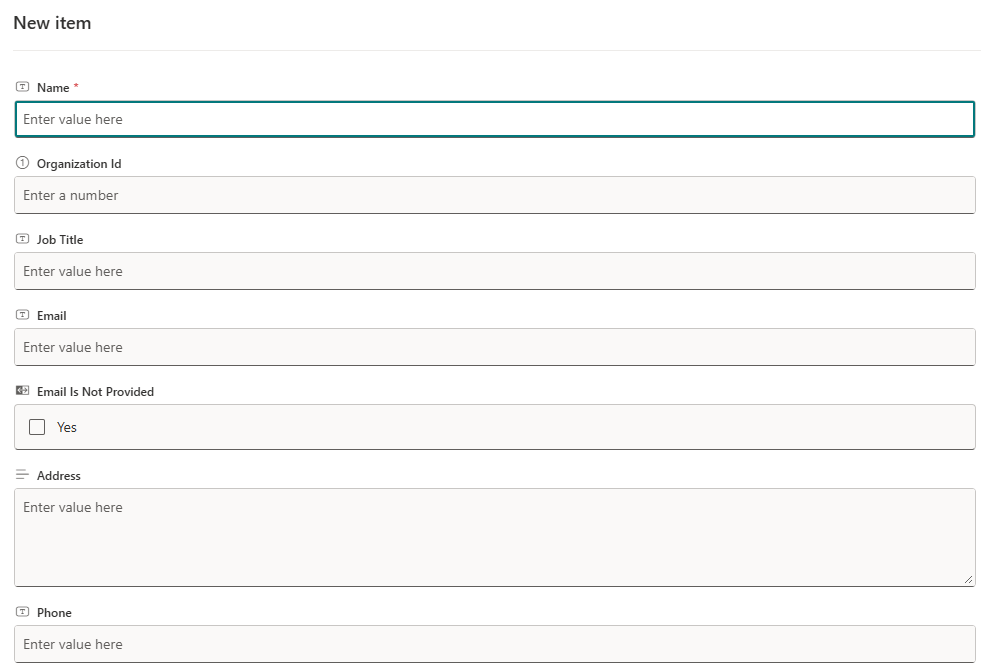Image resolution: width=994 pixels, height=670 pixels.
Task: Click the yes/no icon beside Email Is Not Provided
Action: 23,391
